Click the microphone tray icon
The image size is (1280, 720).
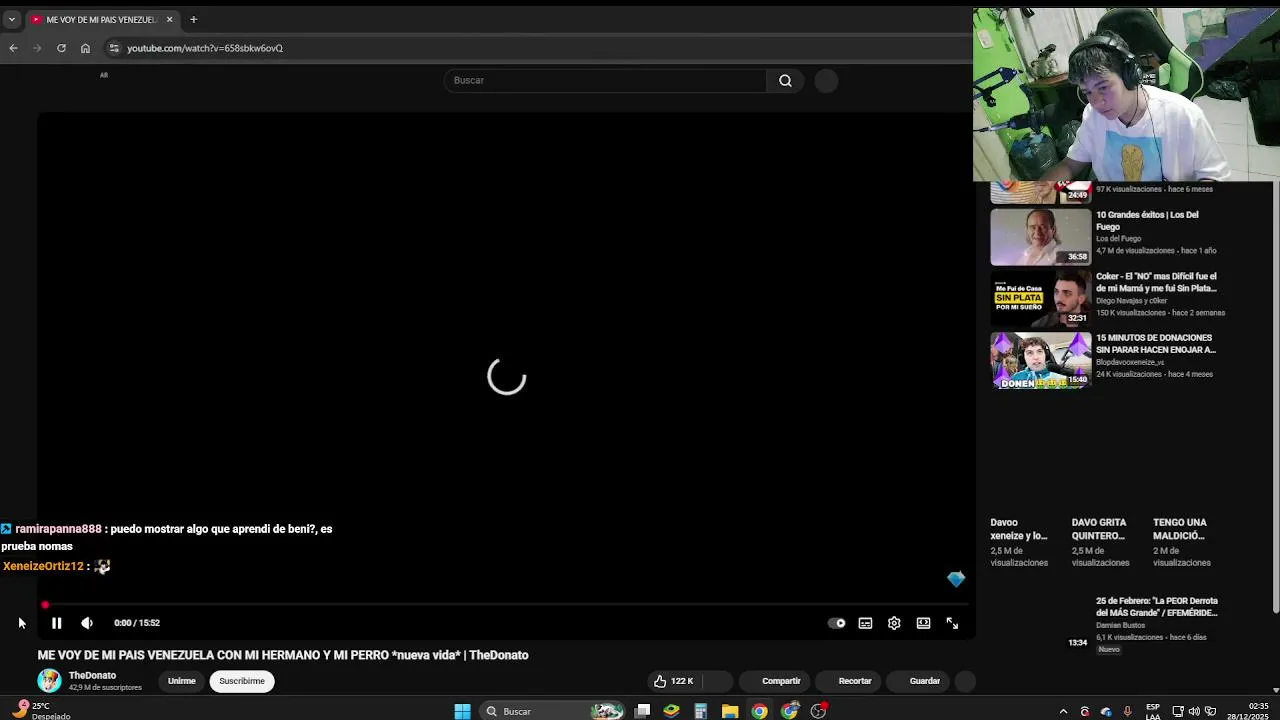pyautogui.click(x=1128, y=712)
